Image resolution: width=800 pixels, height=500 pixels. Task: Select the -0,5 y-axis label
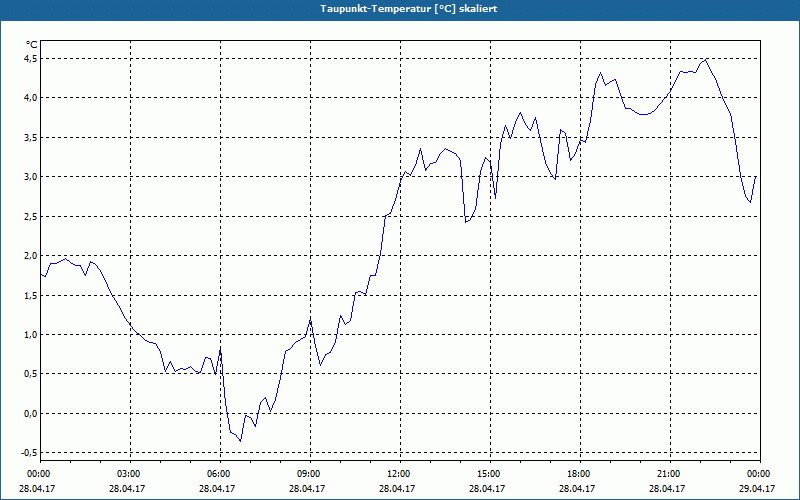pyautogui.click(x=29, y=453)
